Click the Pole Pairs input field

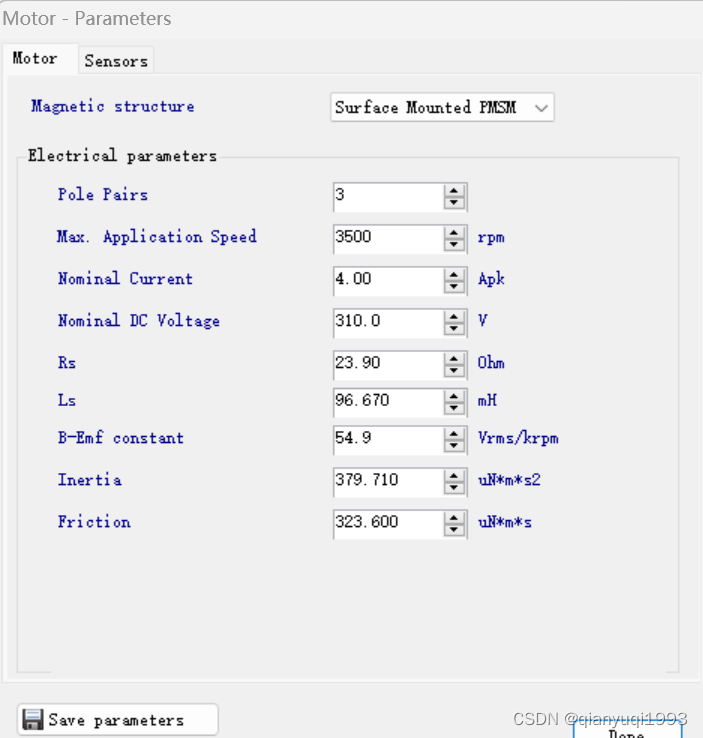[x=388, y=196]
